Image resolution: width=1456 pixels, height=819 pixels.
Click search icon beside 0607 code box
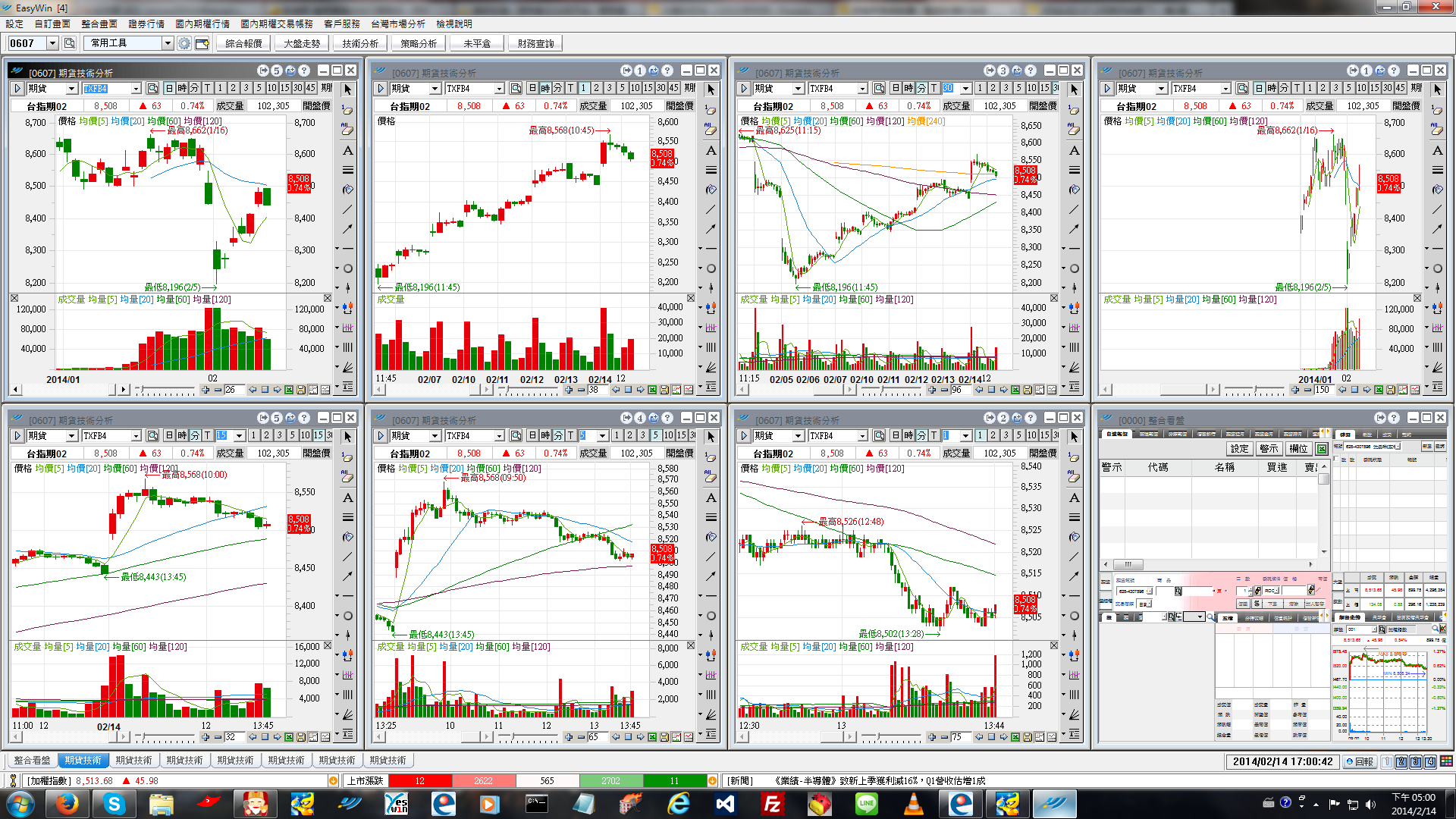[x=70, y=43]
